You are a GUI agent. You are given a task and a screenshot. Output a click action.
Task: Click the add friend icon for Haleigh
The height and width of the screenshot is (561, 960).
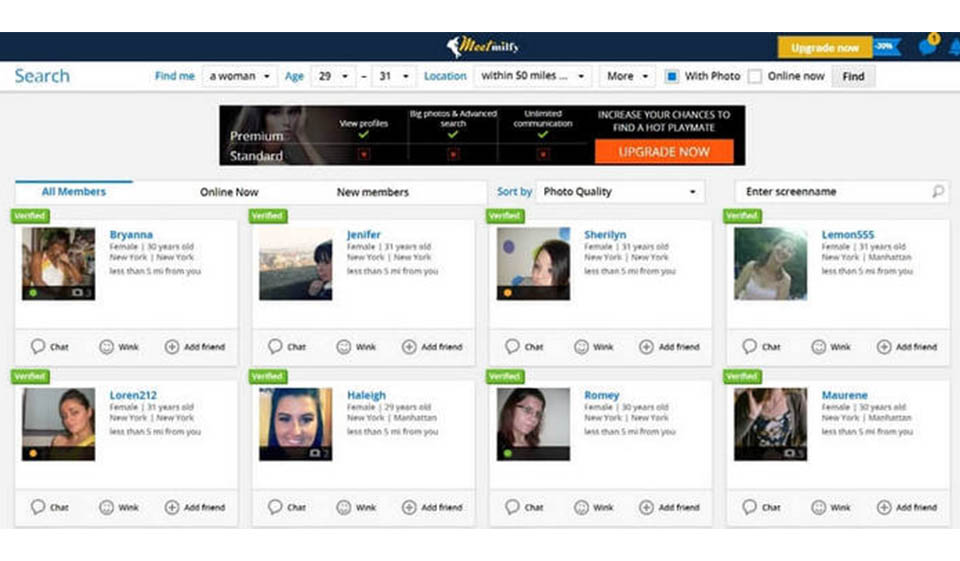pos(409,507)
